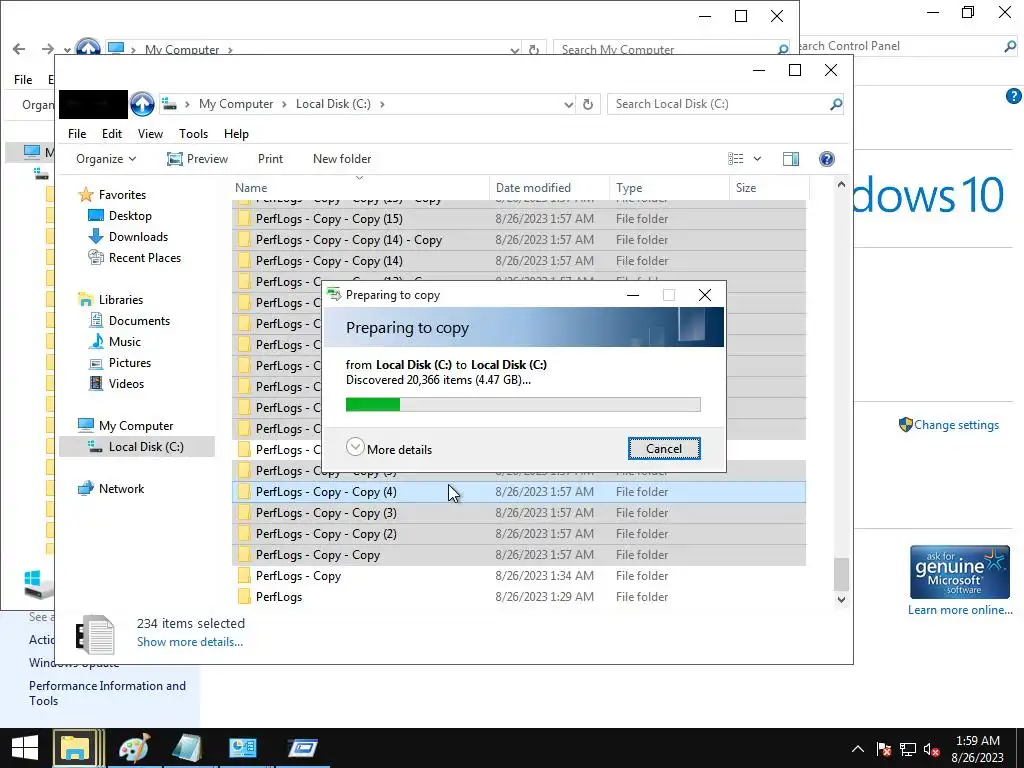Click the muted volume tray icon
This screenshot has height=768, width=1024.
[x=931, y=750]
